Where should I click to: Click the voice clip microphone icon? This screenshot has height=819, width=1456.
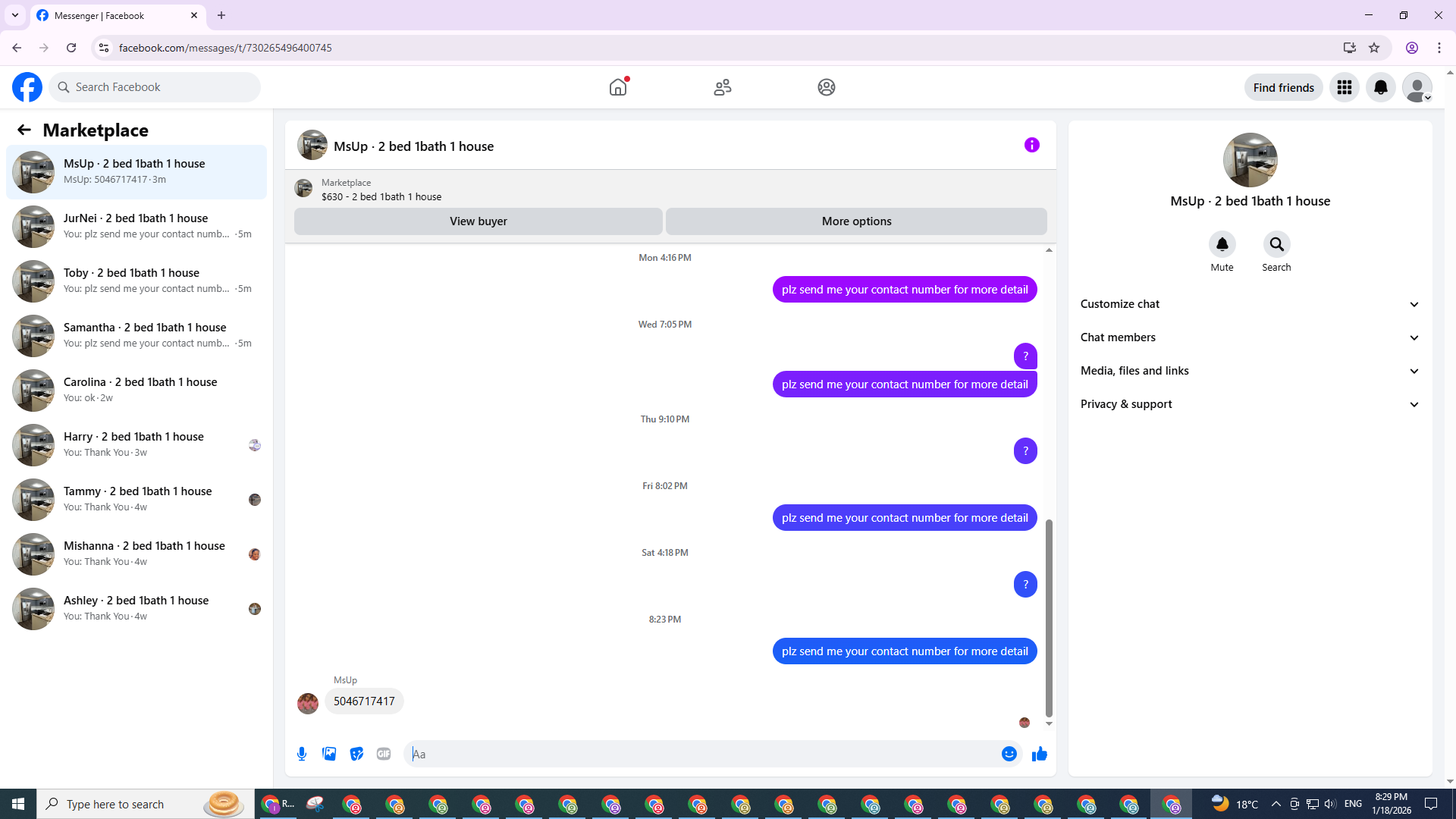point(302,754)
